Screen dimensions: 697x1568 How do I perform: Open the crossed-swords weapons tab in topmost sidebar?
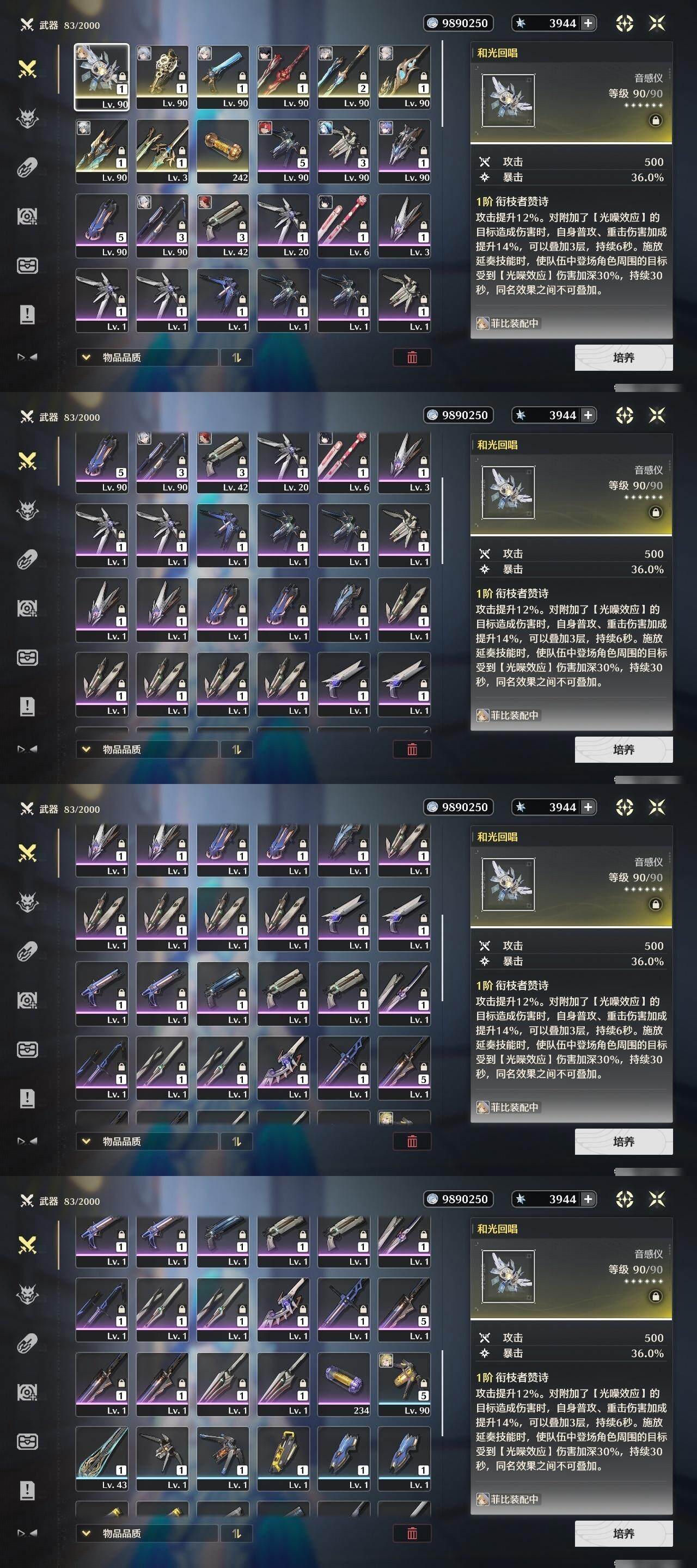pyautogui.click(x=27, y=69)
